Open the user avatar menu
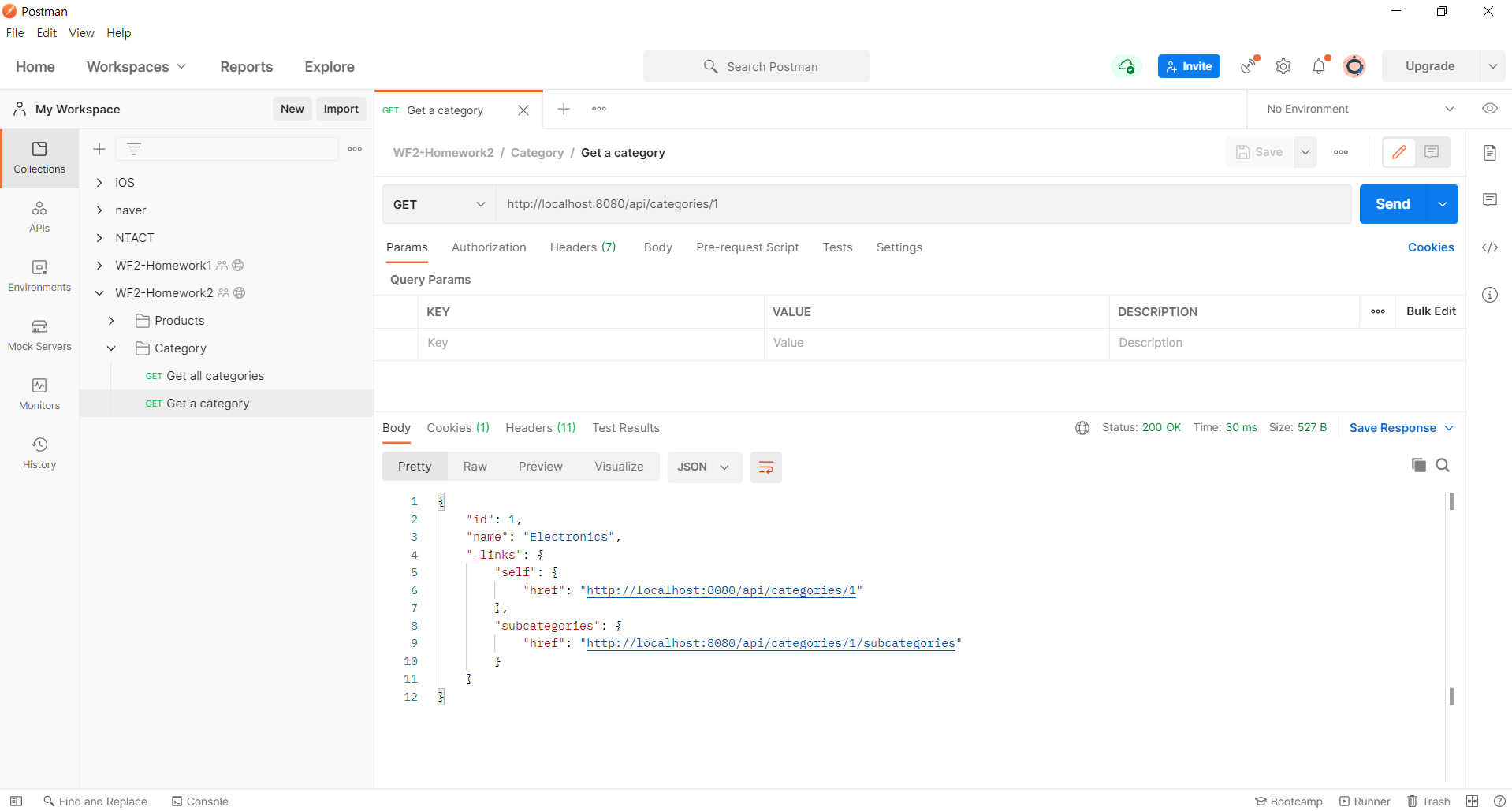Viewport: 1512px width, 811px height. tap(1354, 66)
